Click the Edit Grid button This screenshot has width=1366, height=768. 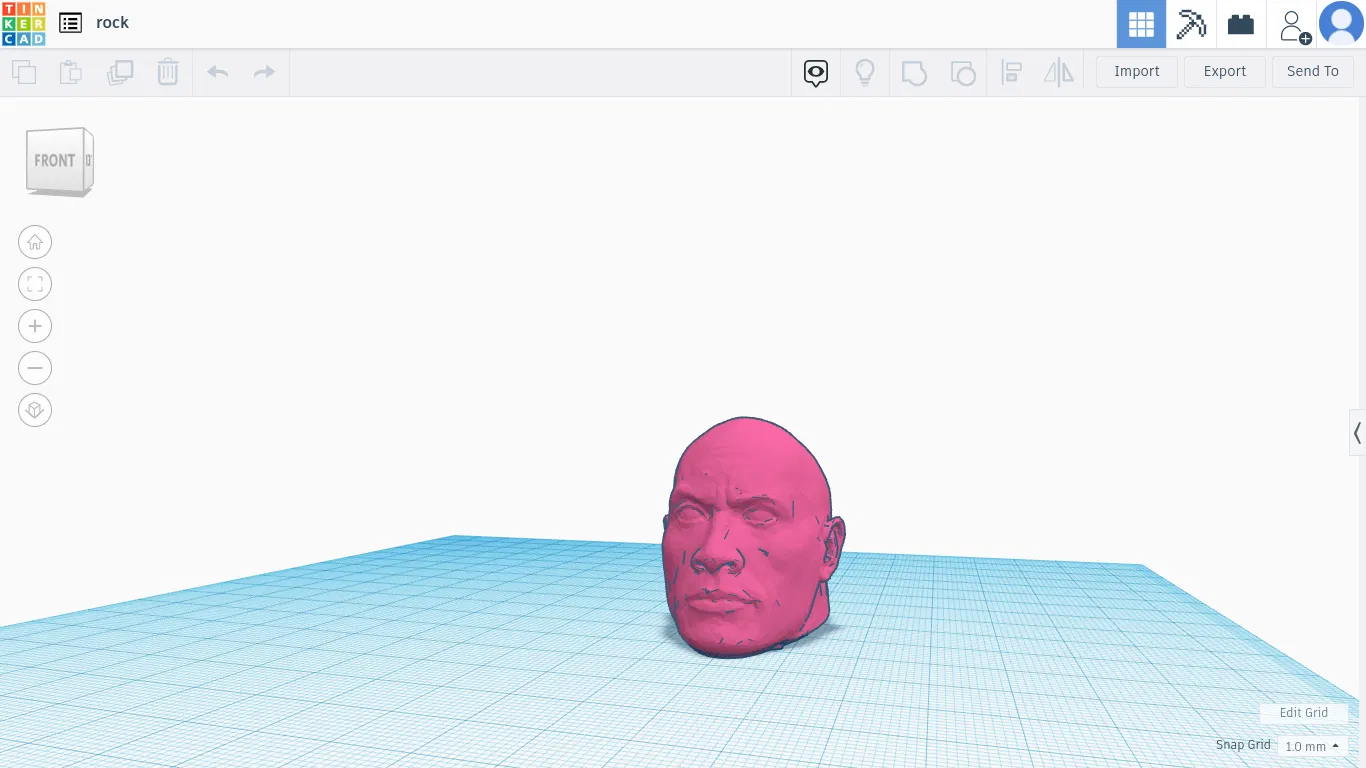click(1304, 713)
